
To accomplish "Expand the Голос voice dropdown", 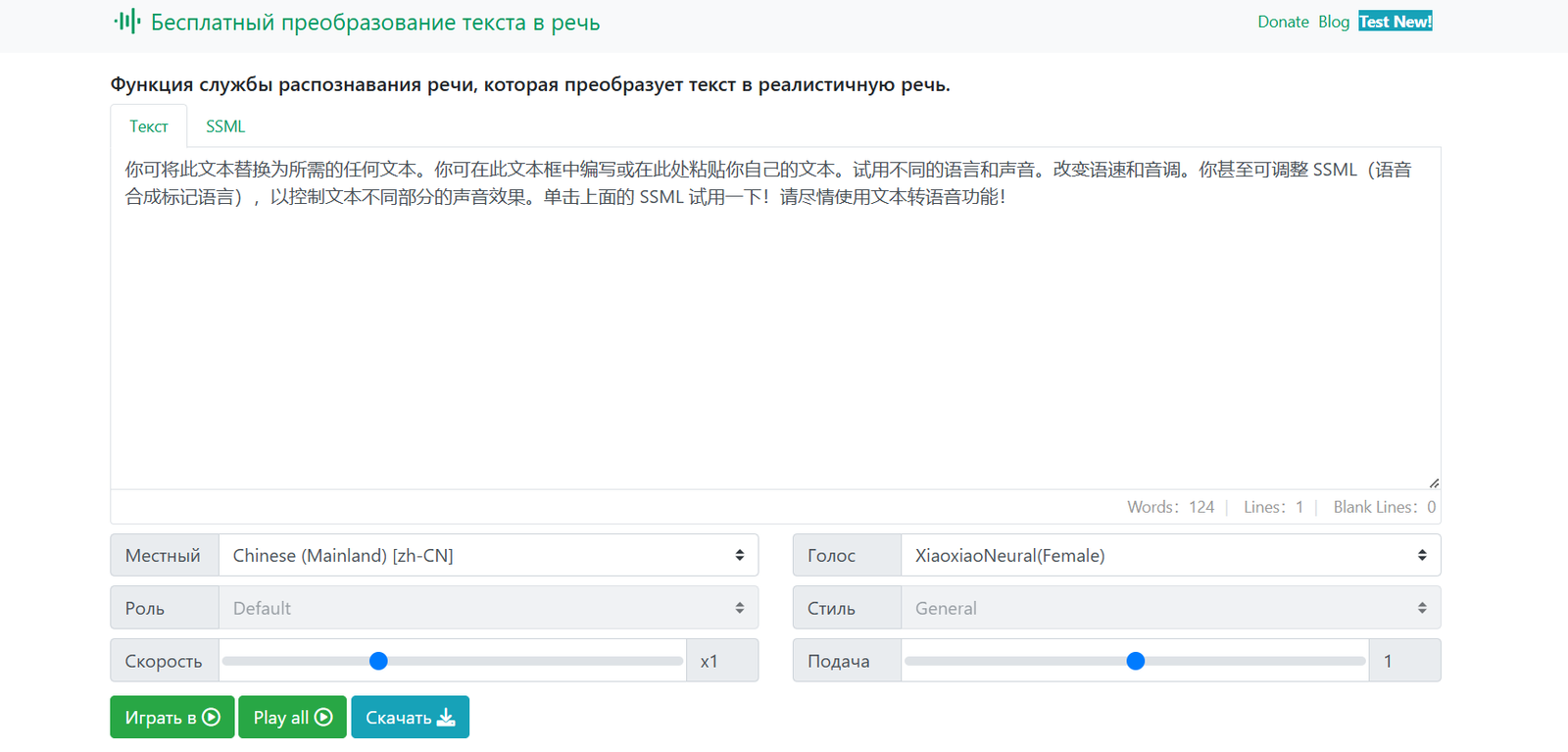I will click(x=1170, y=555).
